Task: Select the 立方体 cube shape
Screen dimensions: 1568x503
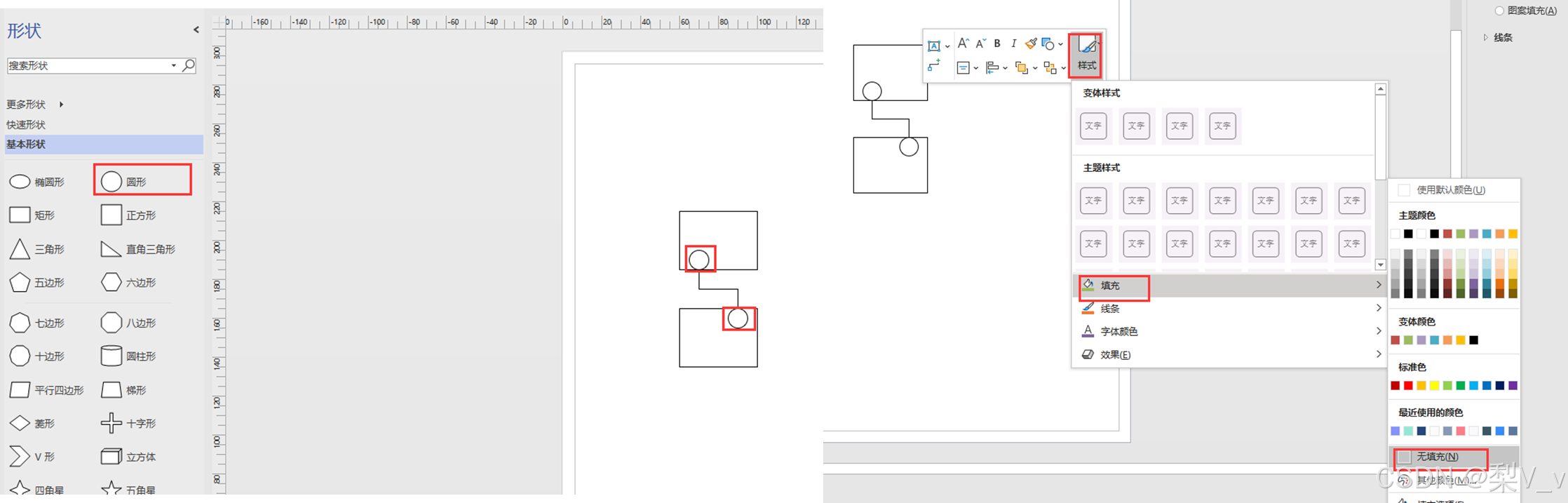Action: (128, 457)
